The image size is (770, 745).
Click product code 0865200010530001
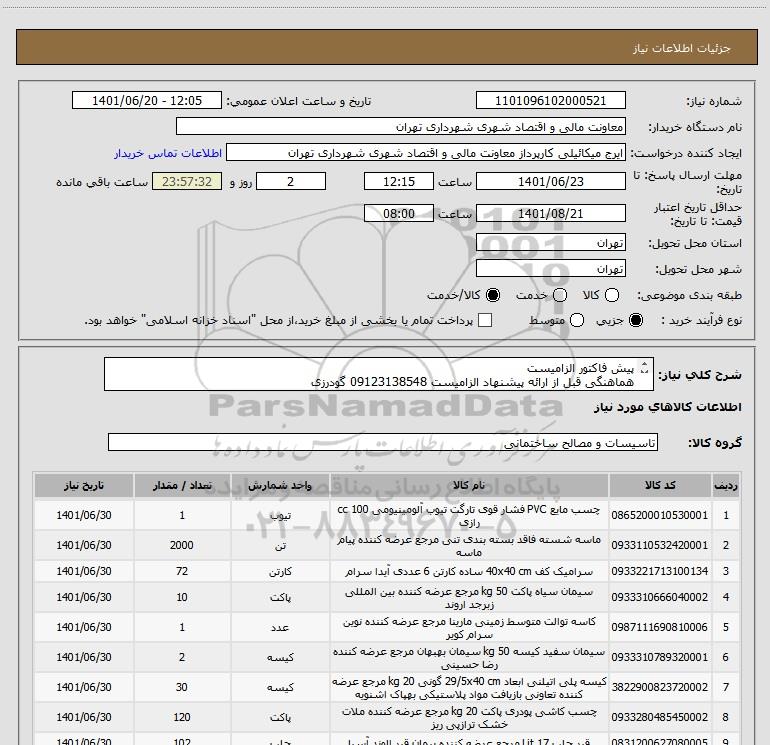pos(660,515)
